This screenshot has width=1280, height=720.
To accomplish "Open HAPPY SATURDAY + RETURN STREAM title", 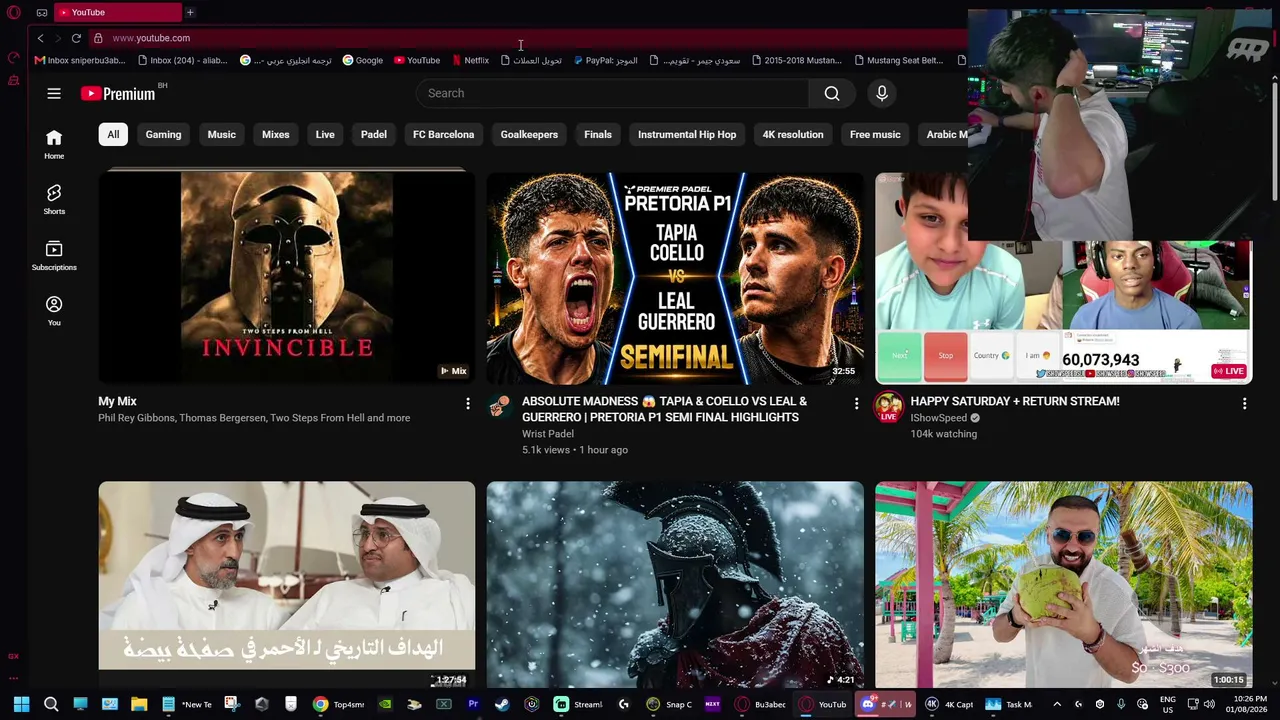I will (x=1015, y=401).
